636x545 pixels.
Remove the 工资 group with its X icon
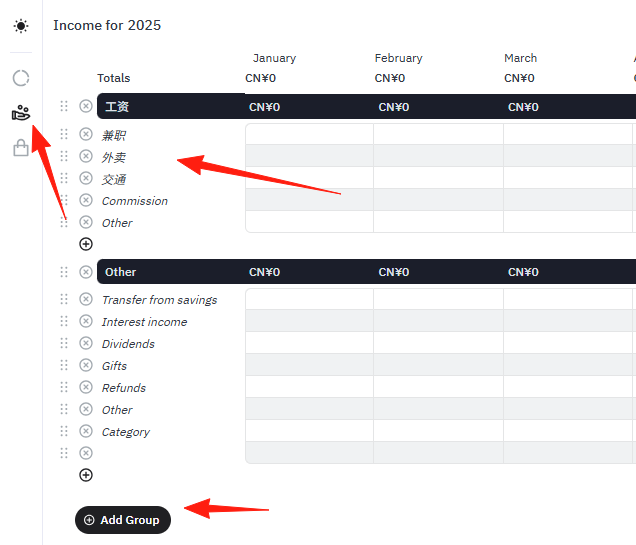tap(86, 106)
